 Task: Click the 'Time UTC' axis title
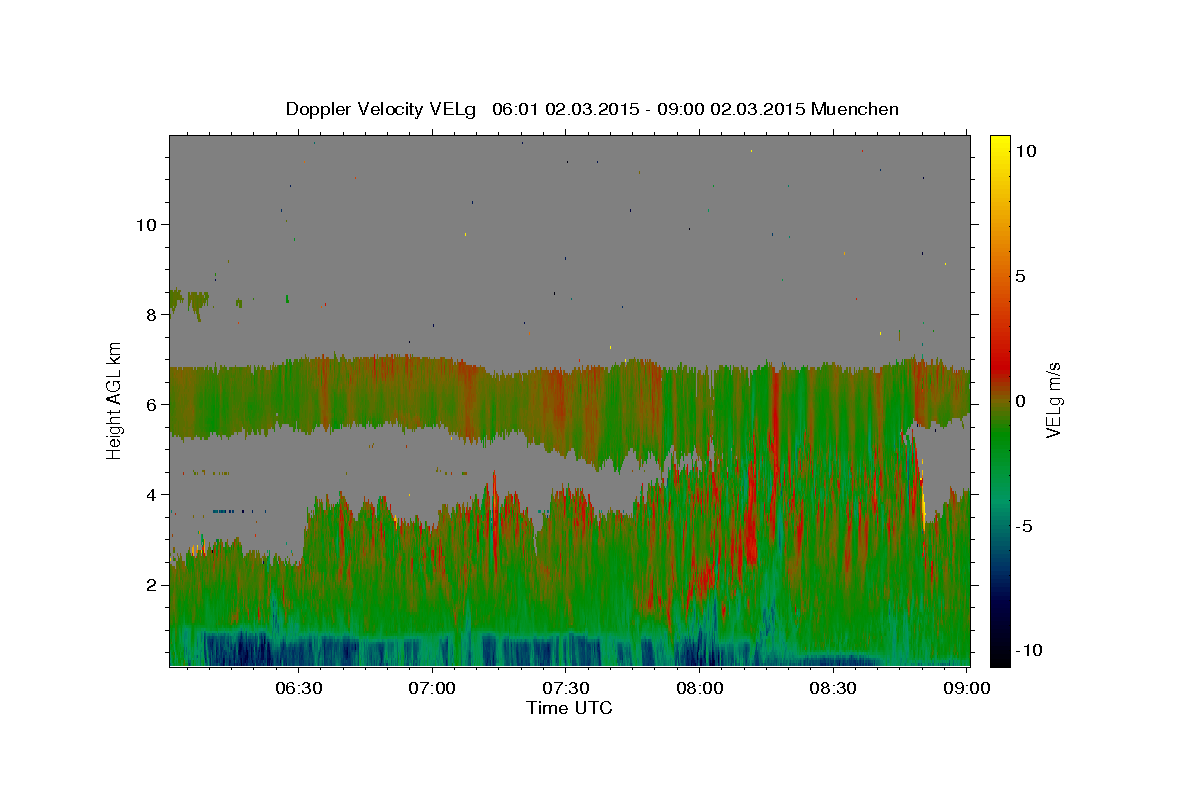click(x=569, y=708)
